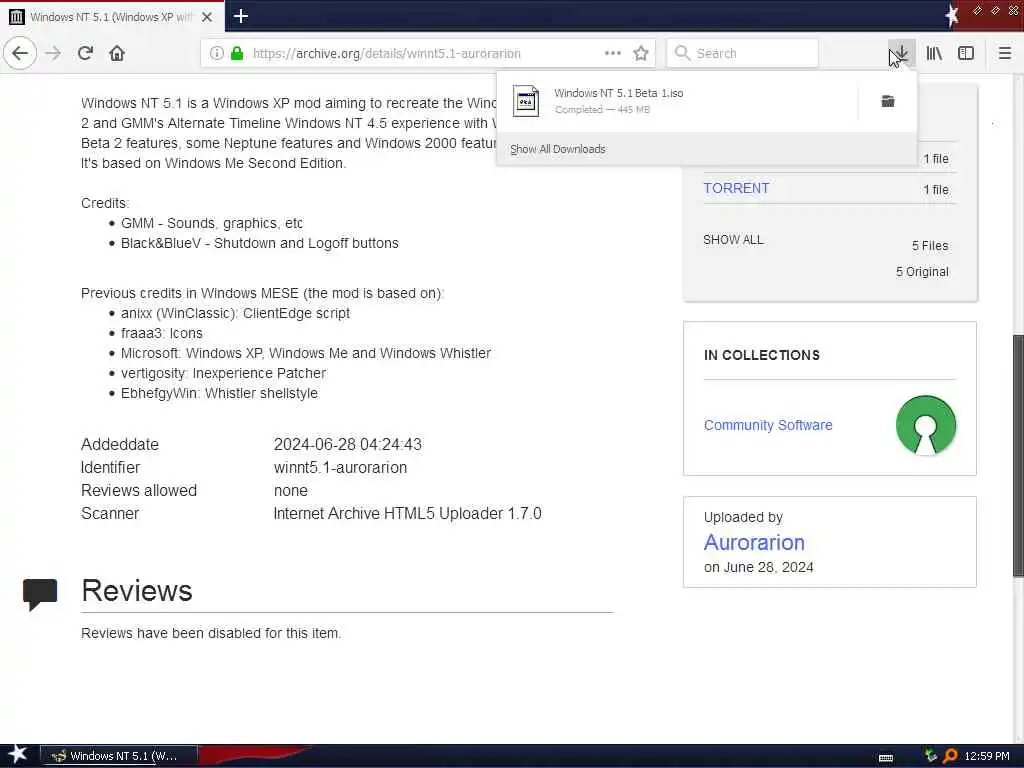Open the page actions three-dot menu
1024x768 pixels.
[x=613, y=53]
